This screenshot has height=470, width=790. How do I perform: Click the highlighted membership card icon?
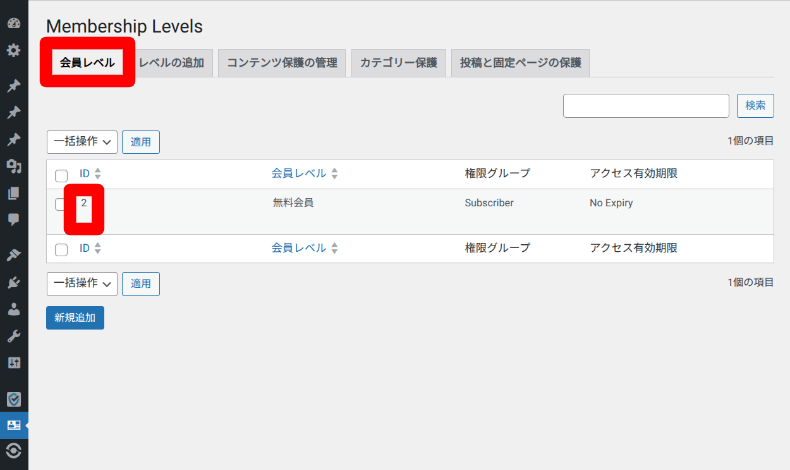click(14, 425)
